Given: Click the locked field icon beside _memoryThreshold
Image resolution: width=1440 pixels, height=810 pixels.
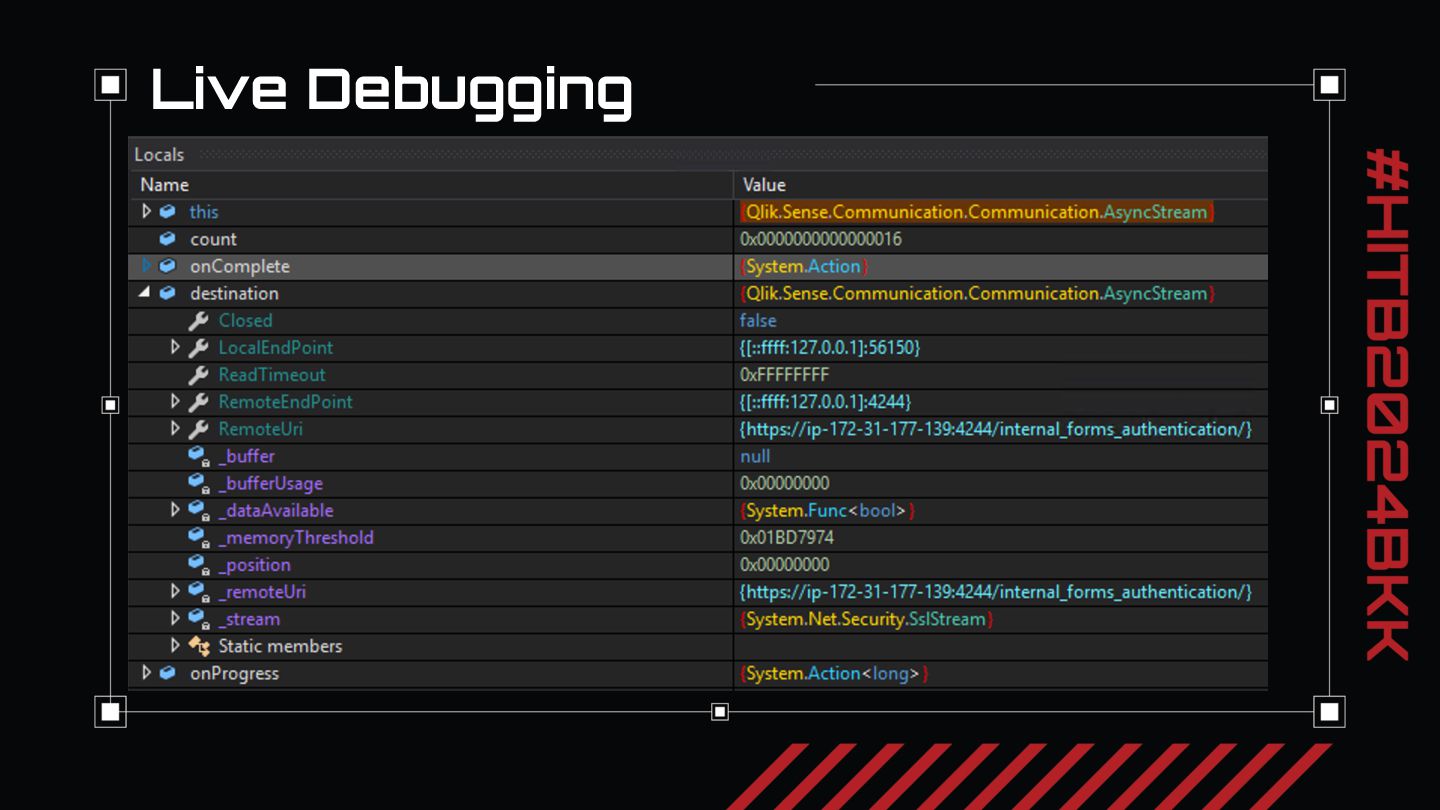Looking at the screenshot, I should 198,537.
